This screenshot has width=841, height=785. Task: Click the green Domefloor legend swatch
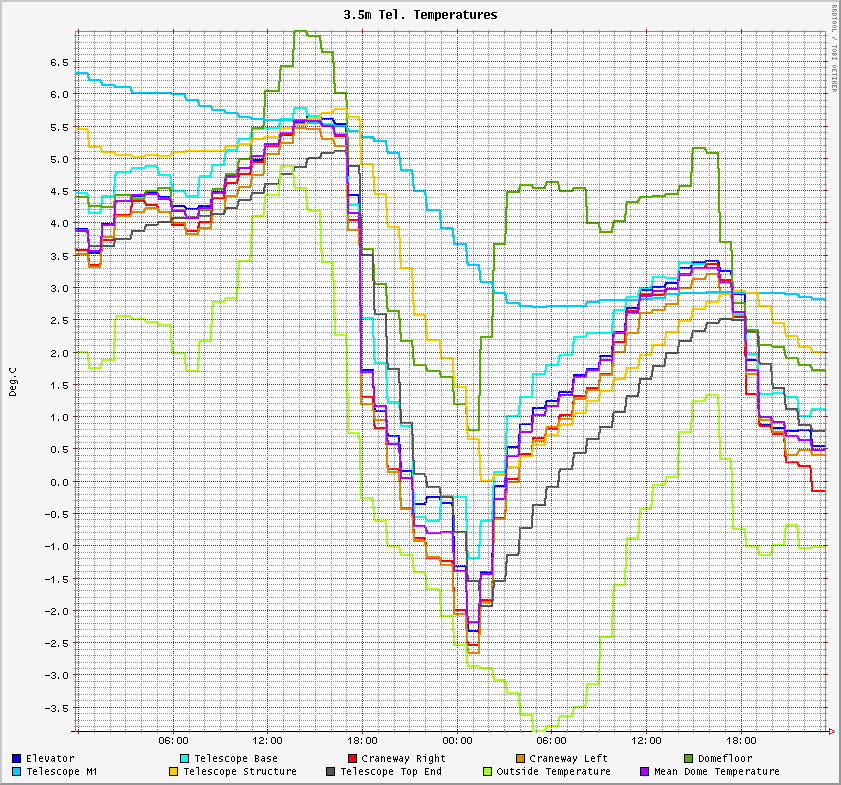coord(688,758)
